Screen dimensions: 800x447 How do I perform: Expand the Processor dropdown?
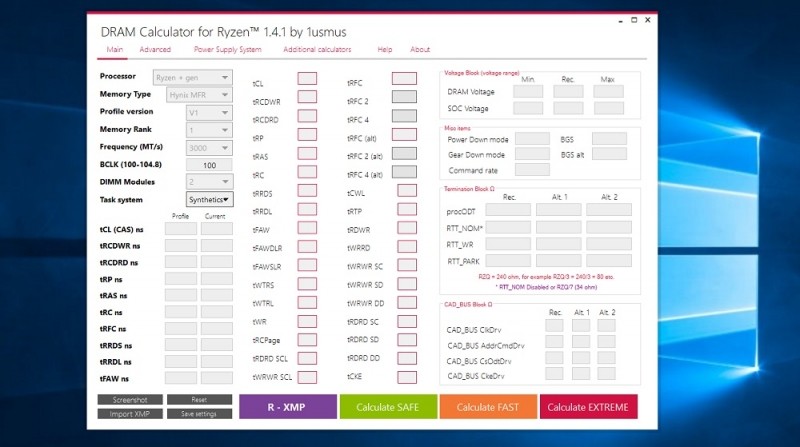192,78
